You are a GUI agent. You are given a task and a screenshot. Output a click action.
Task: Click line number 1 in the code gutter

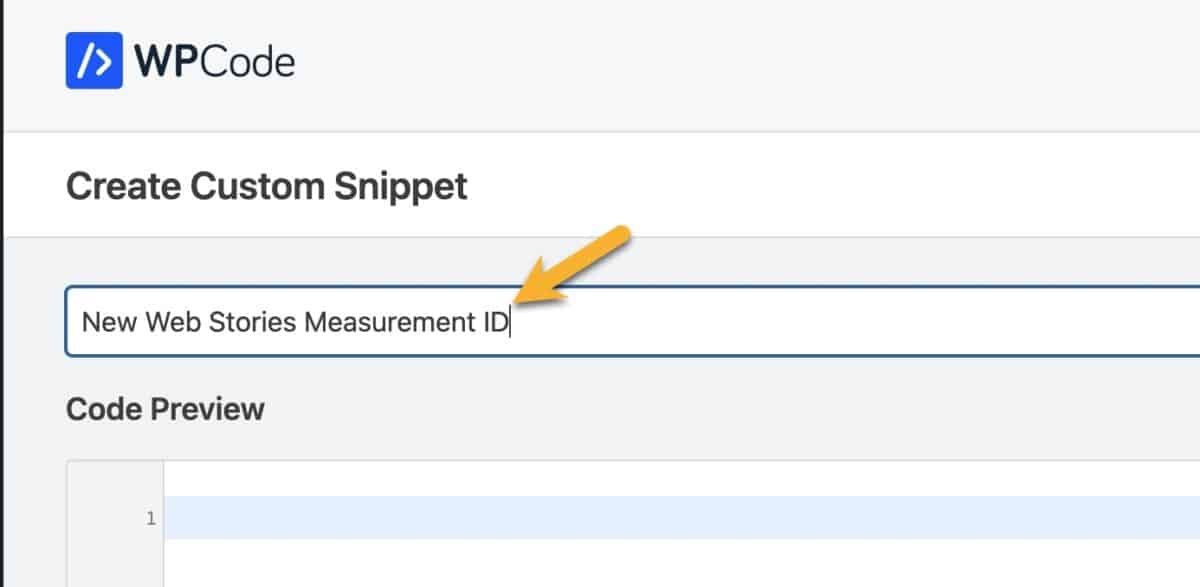(x=150, y=518)
